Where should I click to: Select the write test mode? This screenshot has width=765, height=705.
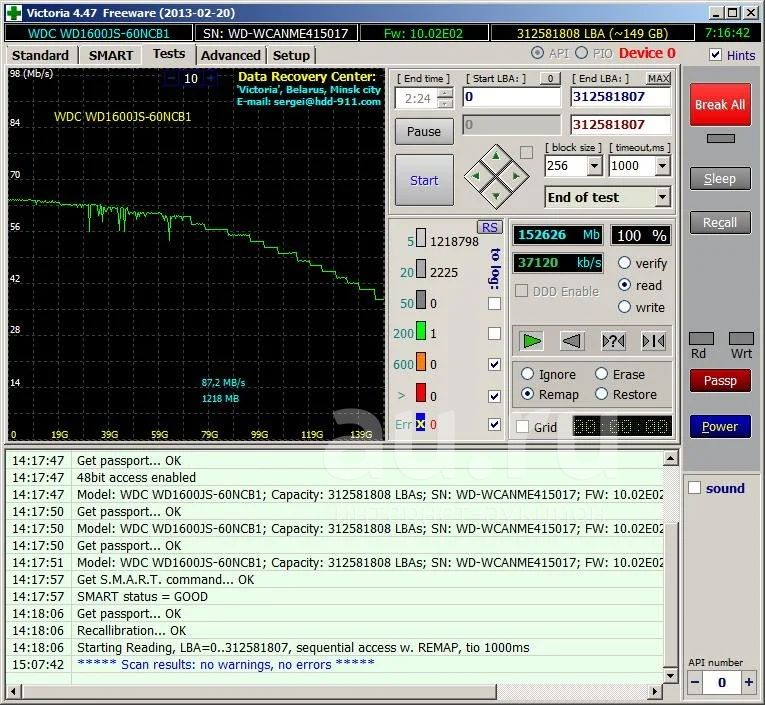click(624, 307)
